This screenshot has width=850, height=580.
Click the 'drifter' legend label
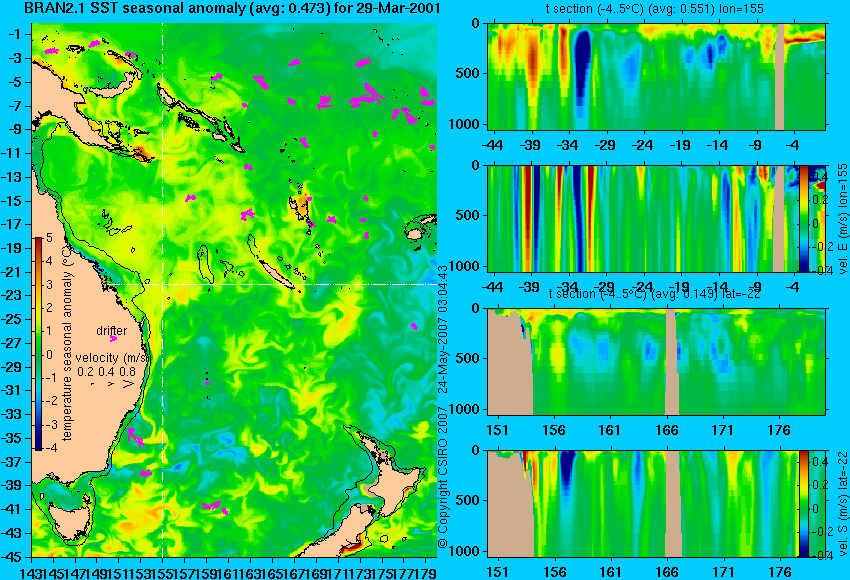tap(112, 331)
